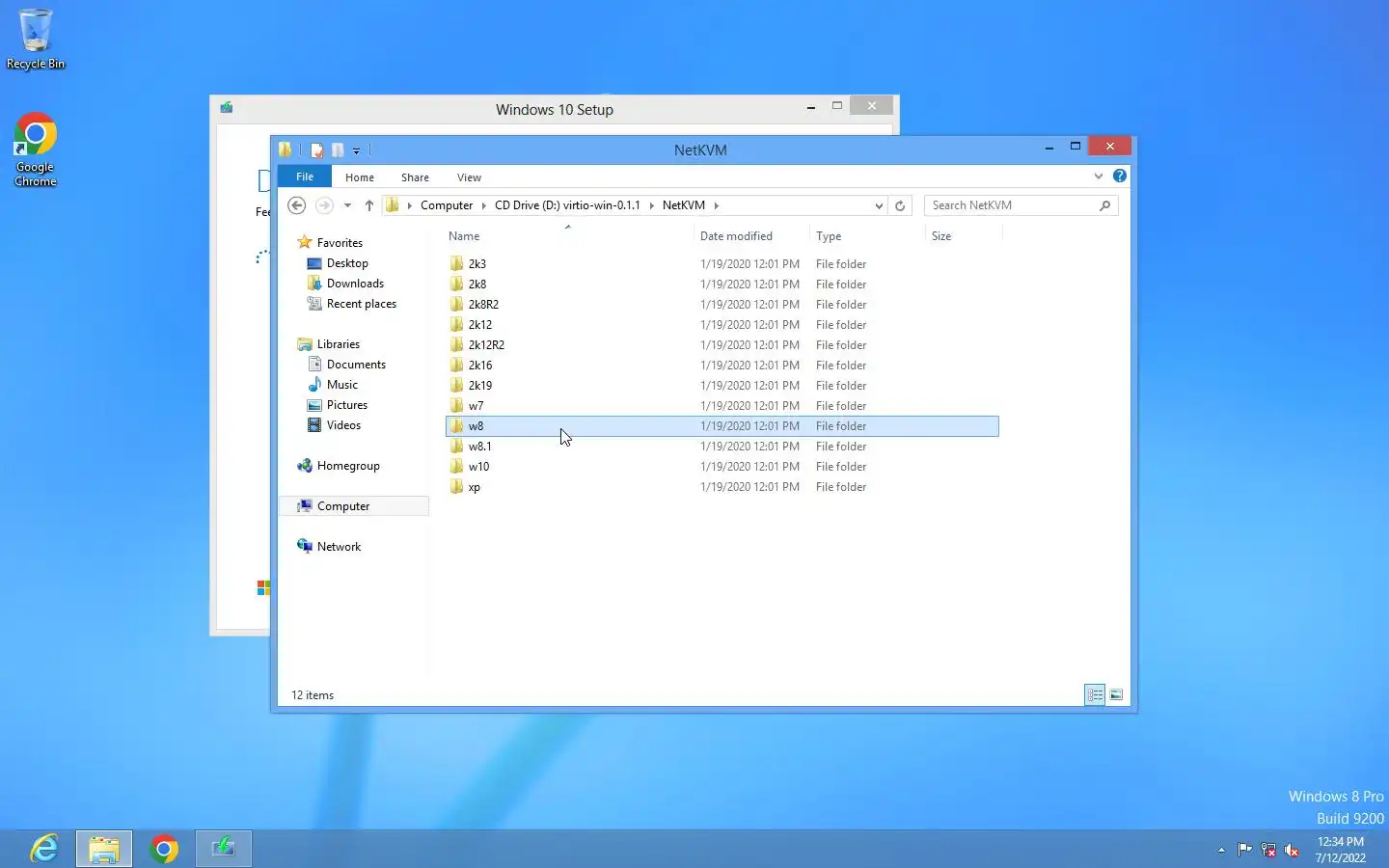Viewport: 1389px width, 868px height.
Task: Sort by Date modified column header
Action: (x=751, y=236)
